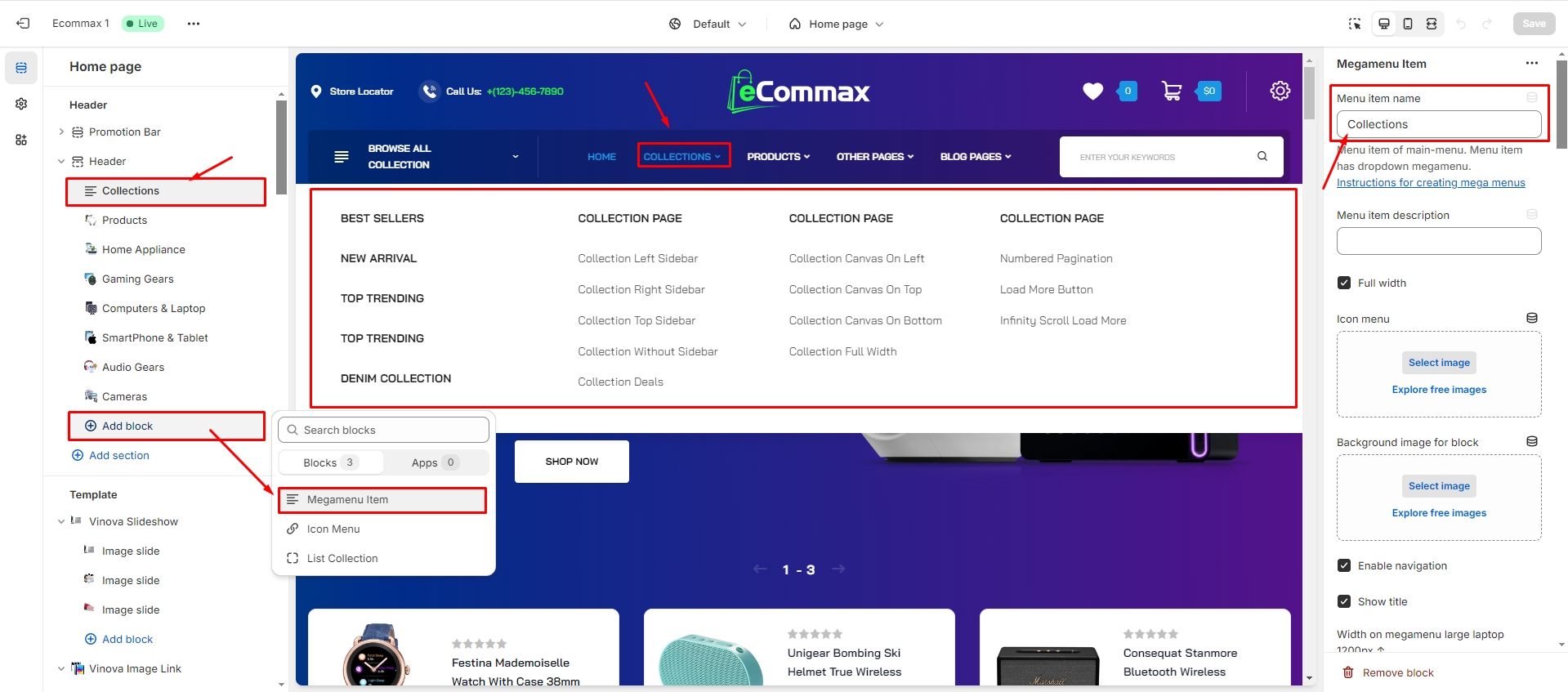Click the wishlist heart icon
The width and height of the screenshot is (1568, 692).
pyautogui.click(x=1092, y=92)
